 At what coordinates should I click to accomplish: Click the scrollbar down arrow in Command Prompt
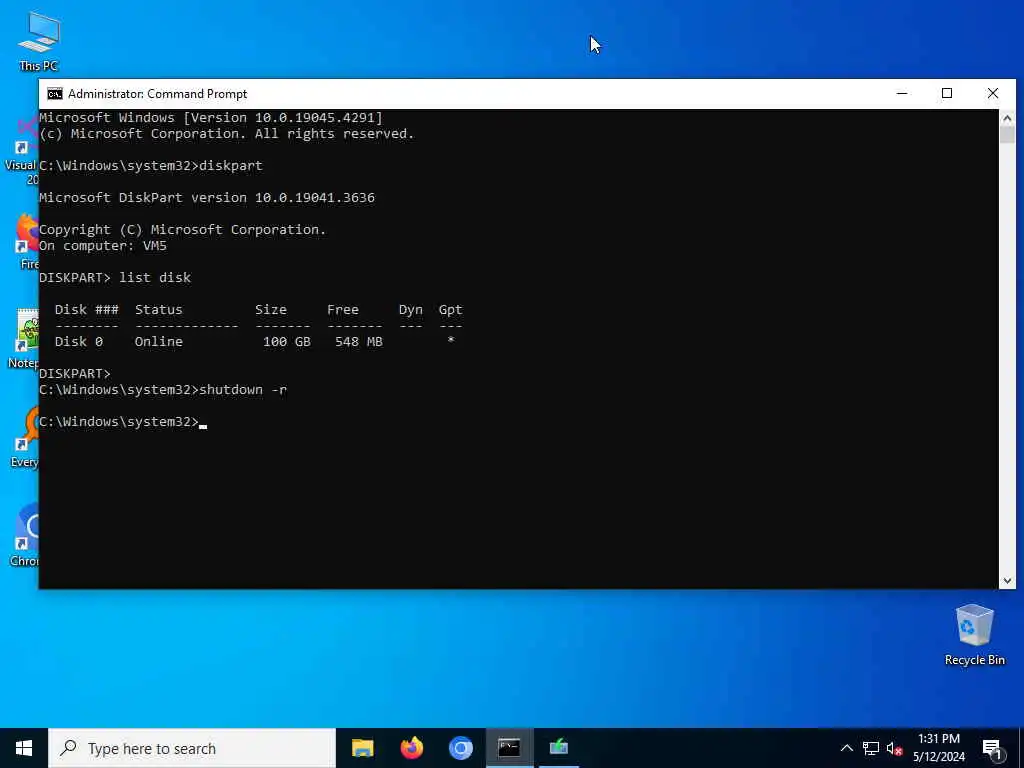1007,581
